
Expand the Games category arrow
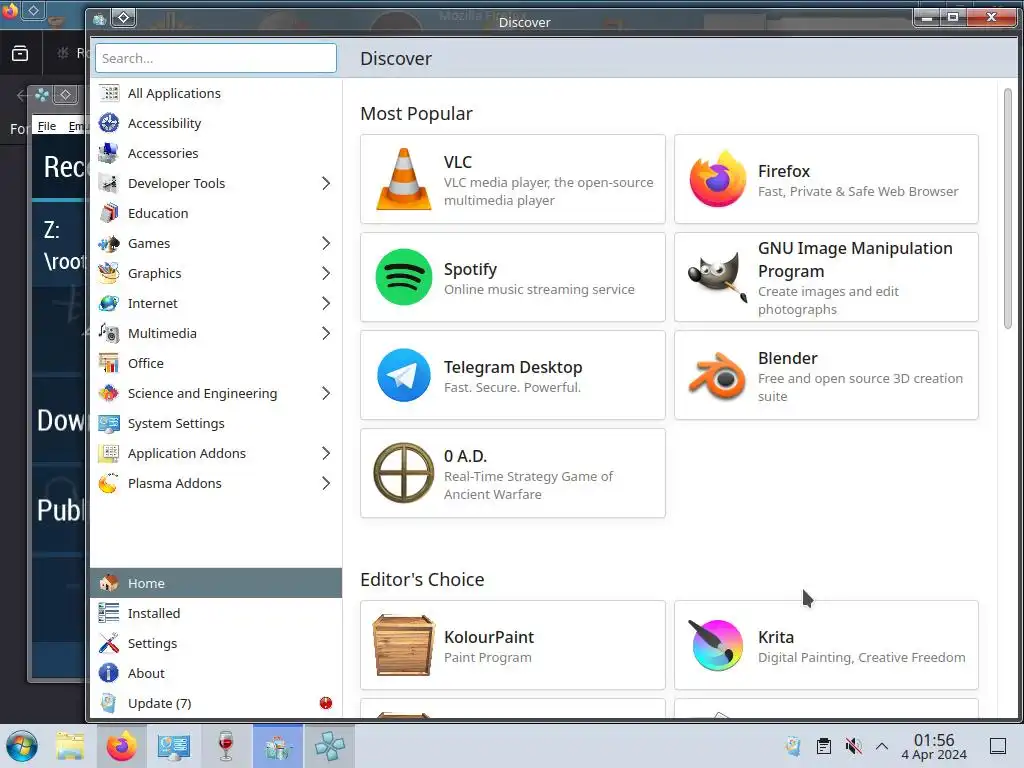pos(326,244)
